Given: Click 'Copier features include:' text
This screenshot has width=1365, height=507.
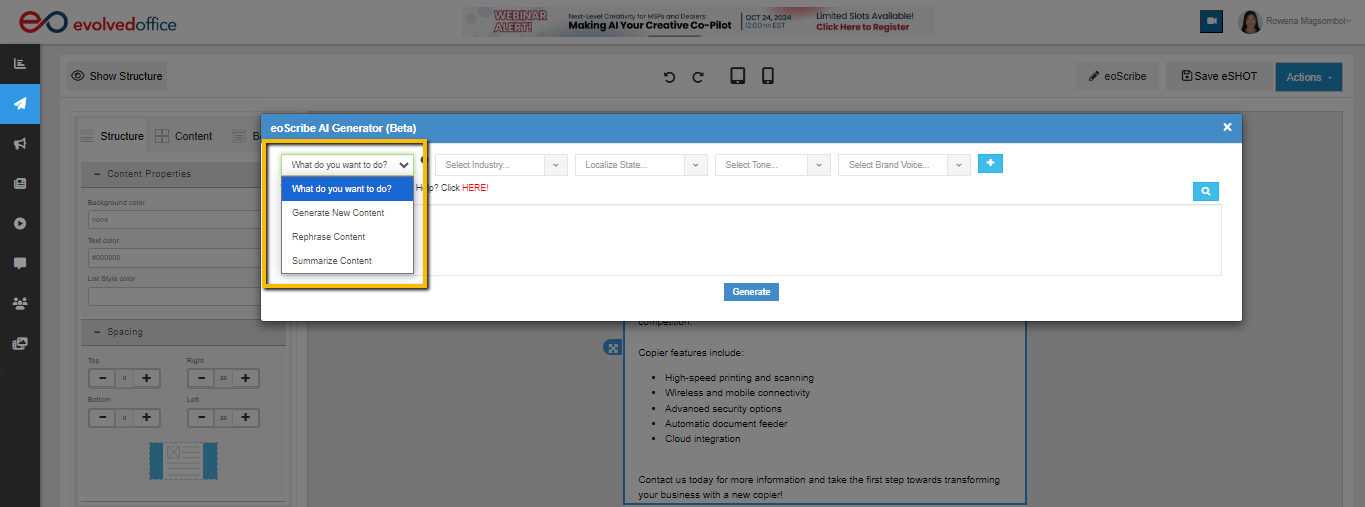Looking at the screenshot, I should (x=691, y=353).
